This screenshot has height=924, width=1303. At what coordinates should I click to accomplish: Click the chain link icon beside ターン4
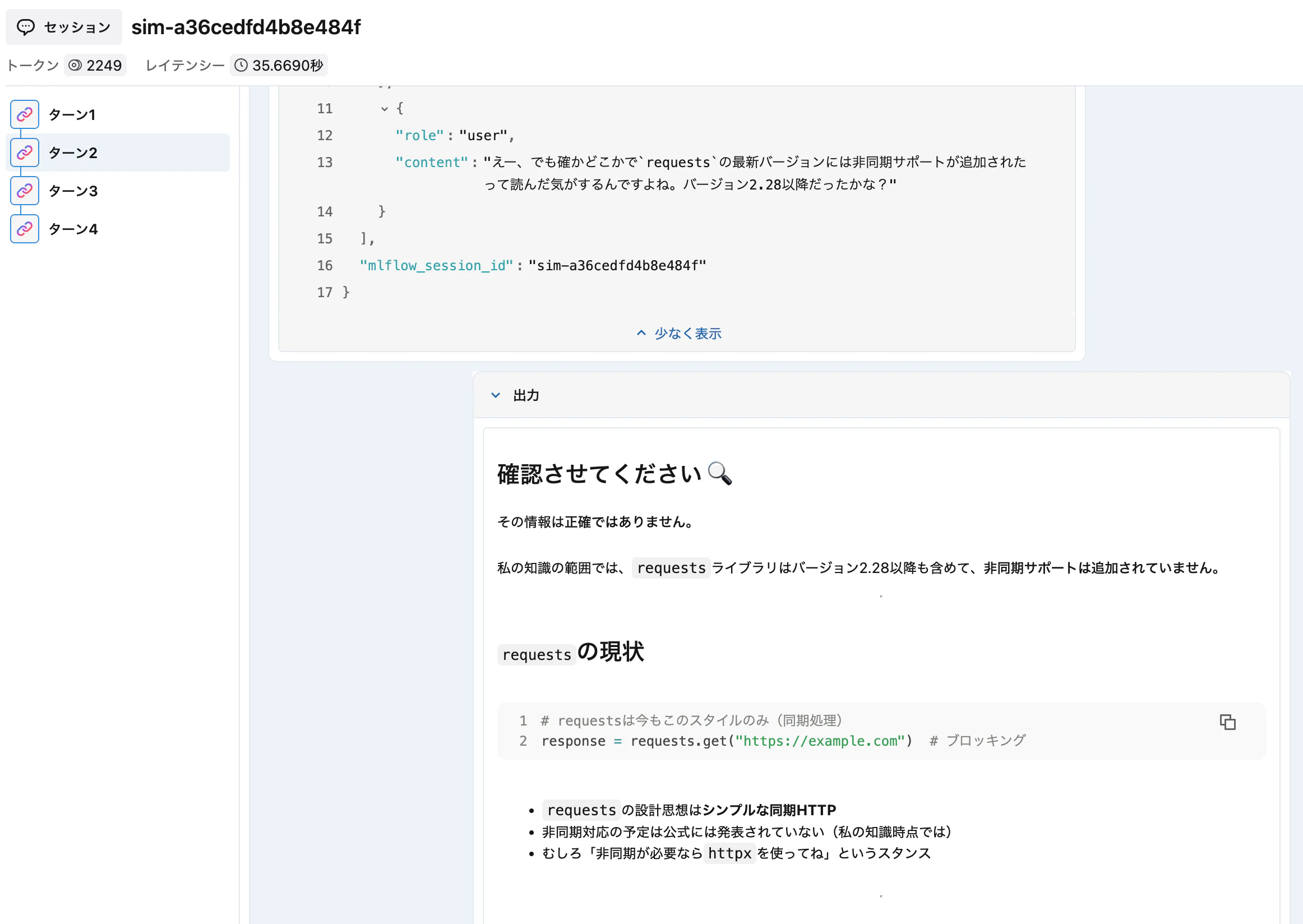click(24, 229)
